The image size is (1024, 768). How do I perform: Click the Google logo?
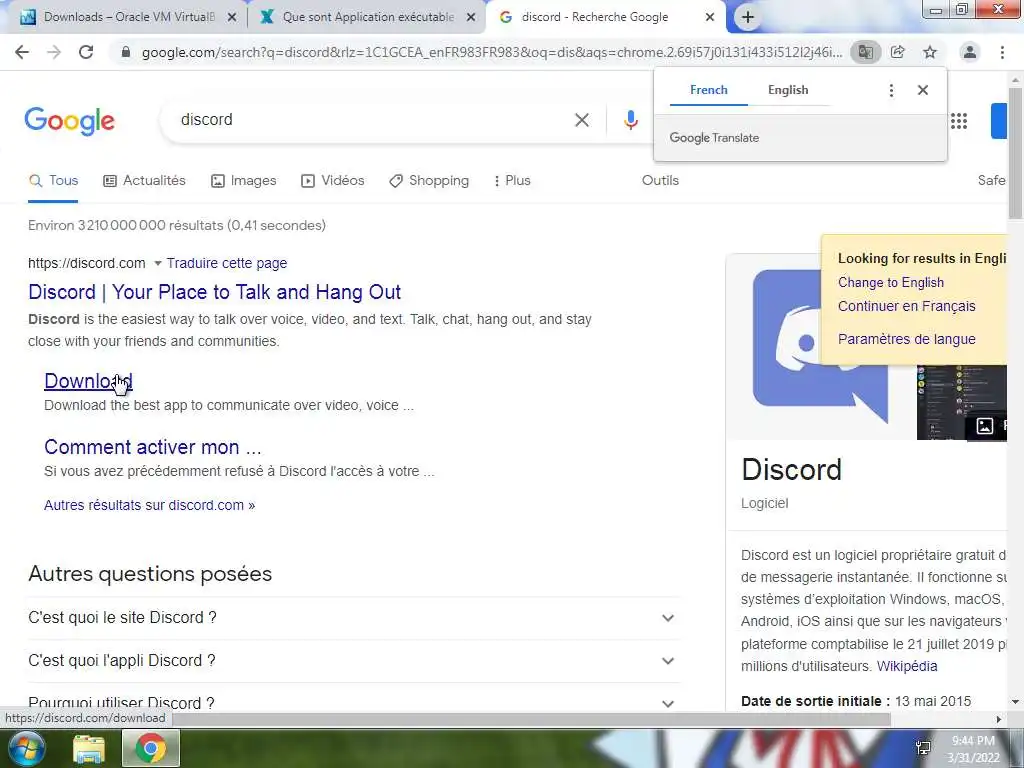pyautogui.click(x=70, y=121)
